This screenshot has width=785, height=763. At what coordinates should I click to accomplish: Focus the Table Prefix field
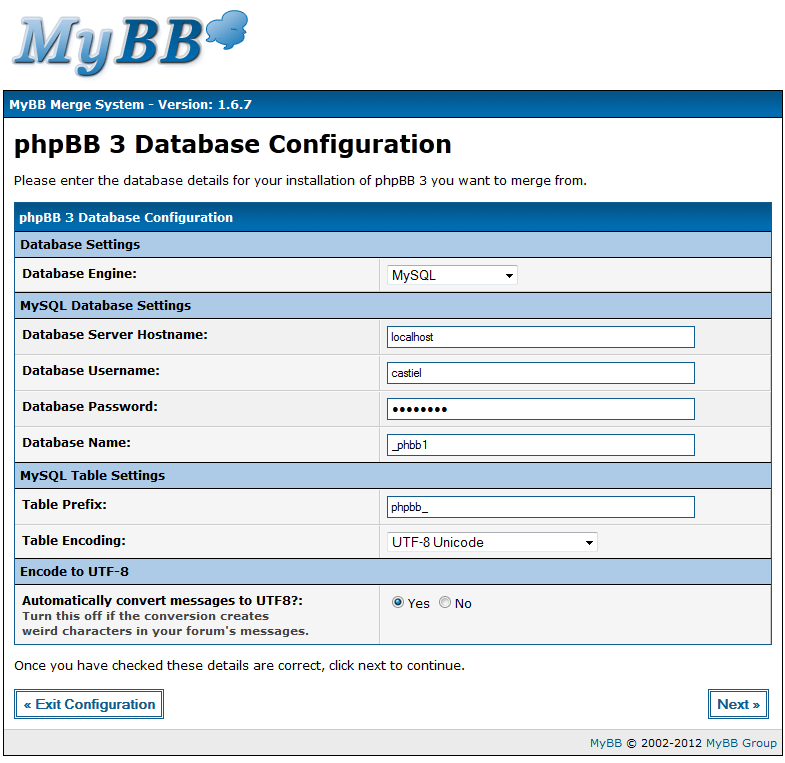(x=541, y=507)
